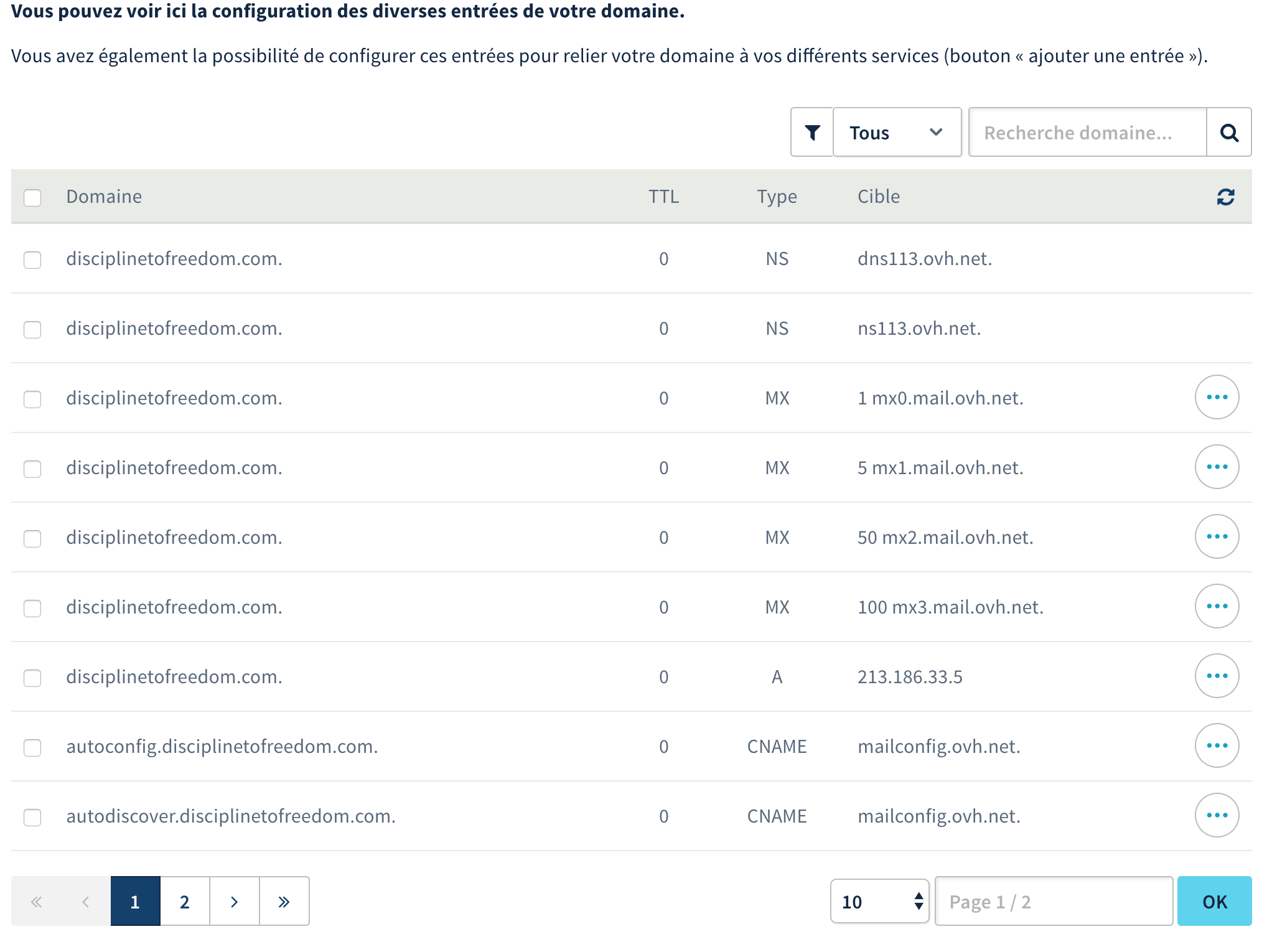Focus the Recherche domaine search field
Image resolution: width=1272 pixels, height=952 pixels.
pyautogui.click(x=1087, y=133)
